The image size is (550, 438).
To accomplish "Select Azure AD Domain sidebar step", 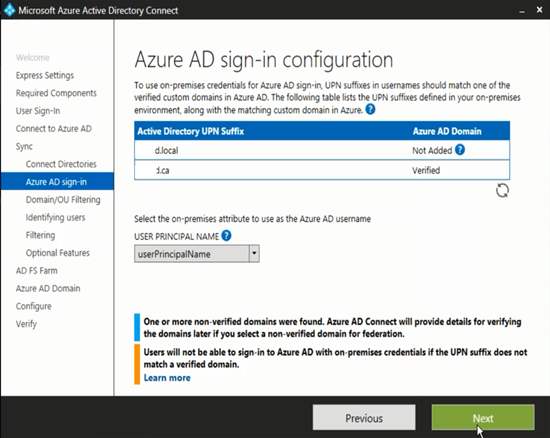I will pos(48,288).
